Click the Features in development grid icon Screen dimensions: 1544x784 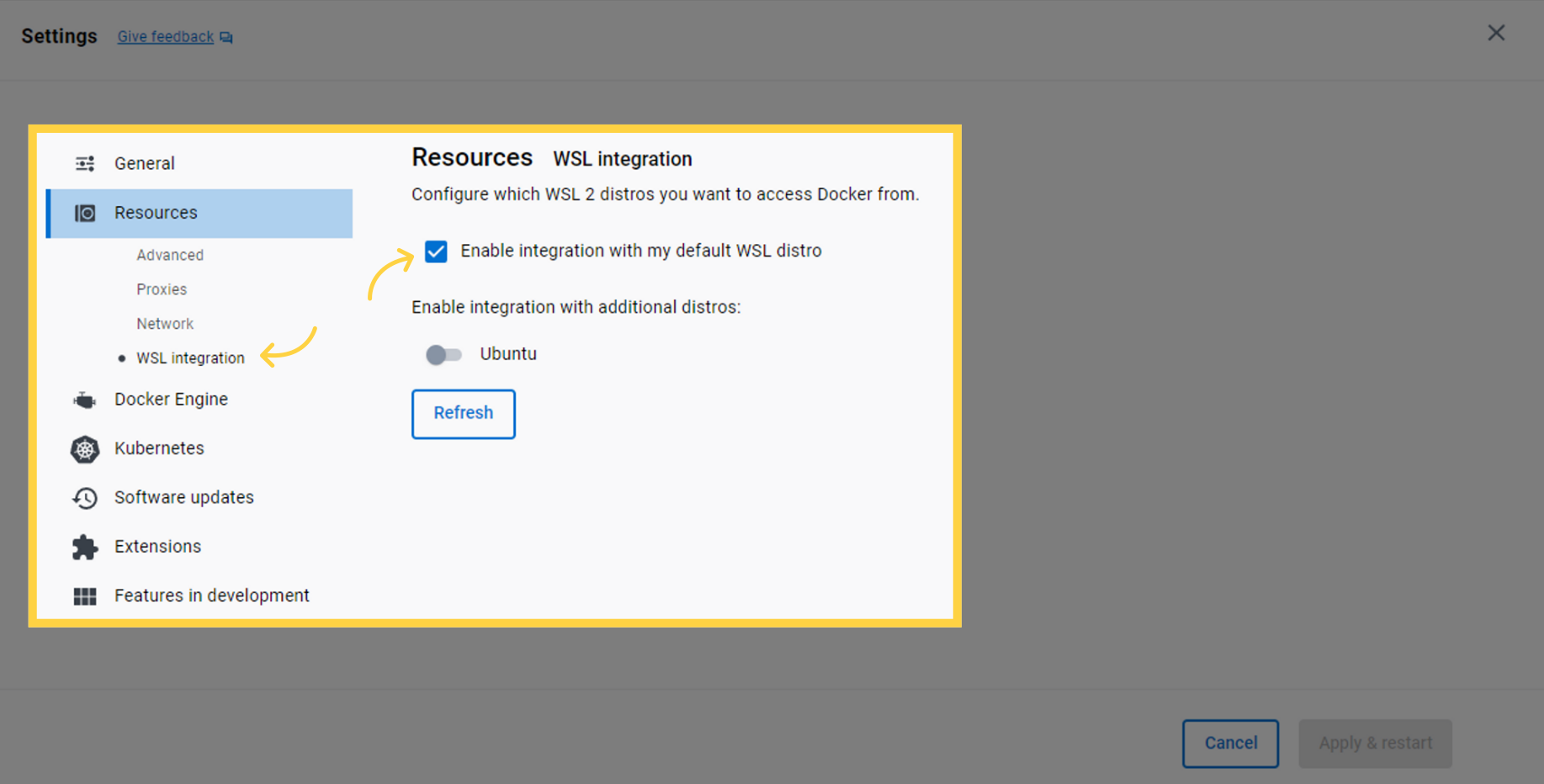[x=85, y=596]
